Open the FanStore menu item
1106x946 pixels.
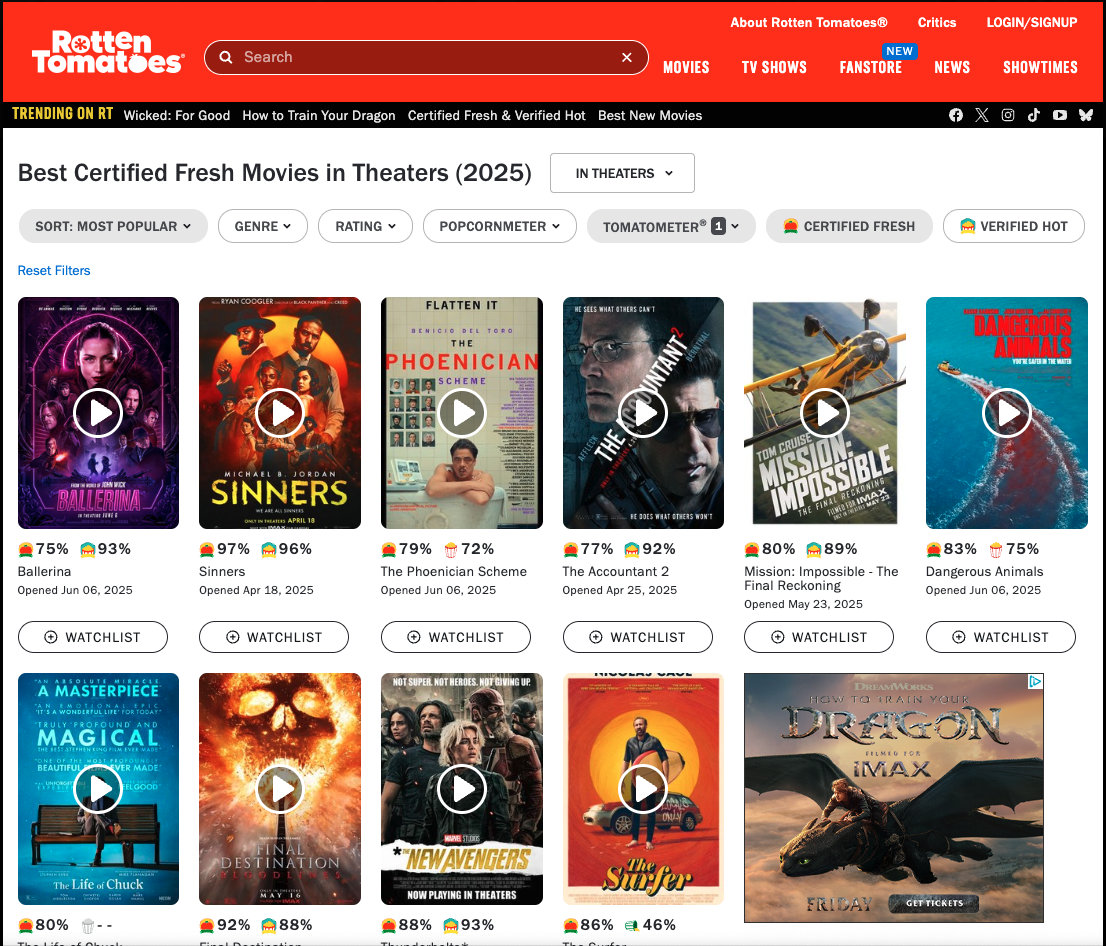pos(870,68)
